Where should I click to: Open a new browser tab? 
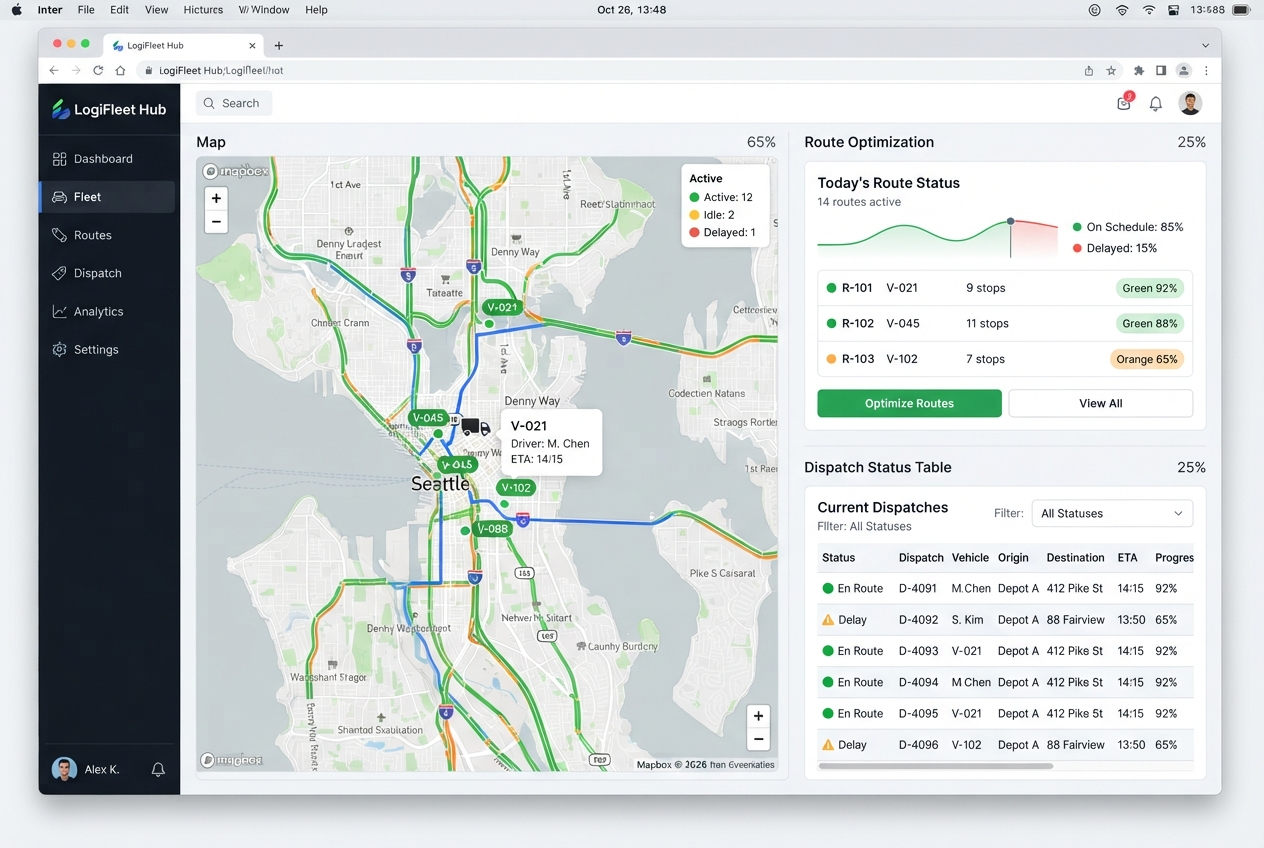click(279, 45)
